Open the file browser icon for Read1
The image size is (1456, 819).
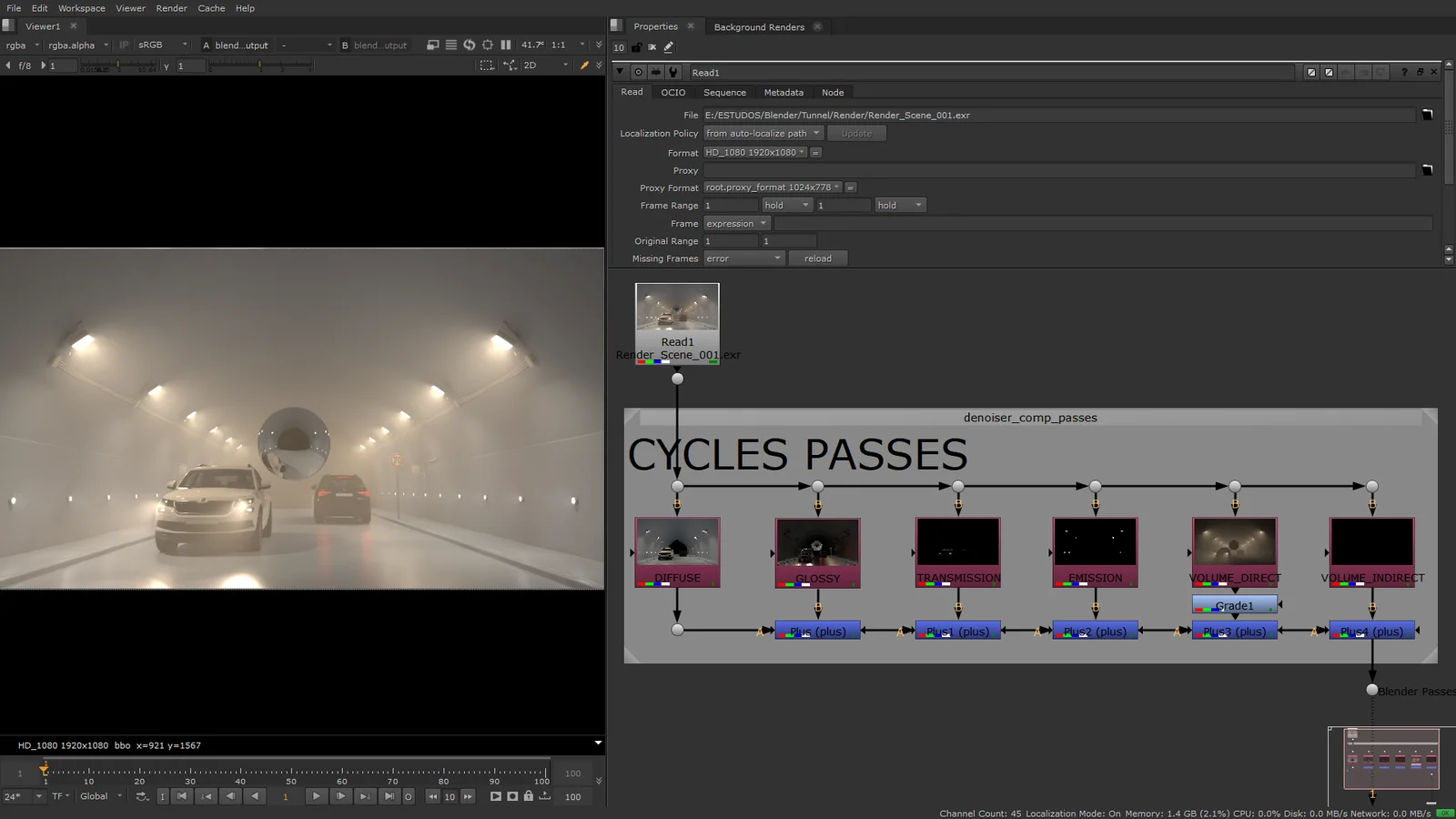pyautogui.click(x=1428, y=115)
